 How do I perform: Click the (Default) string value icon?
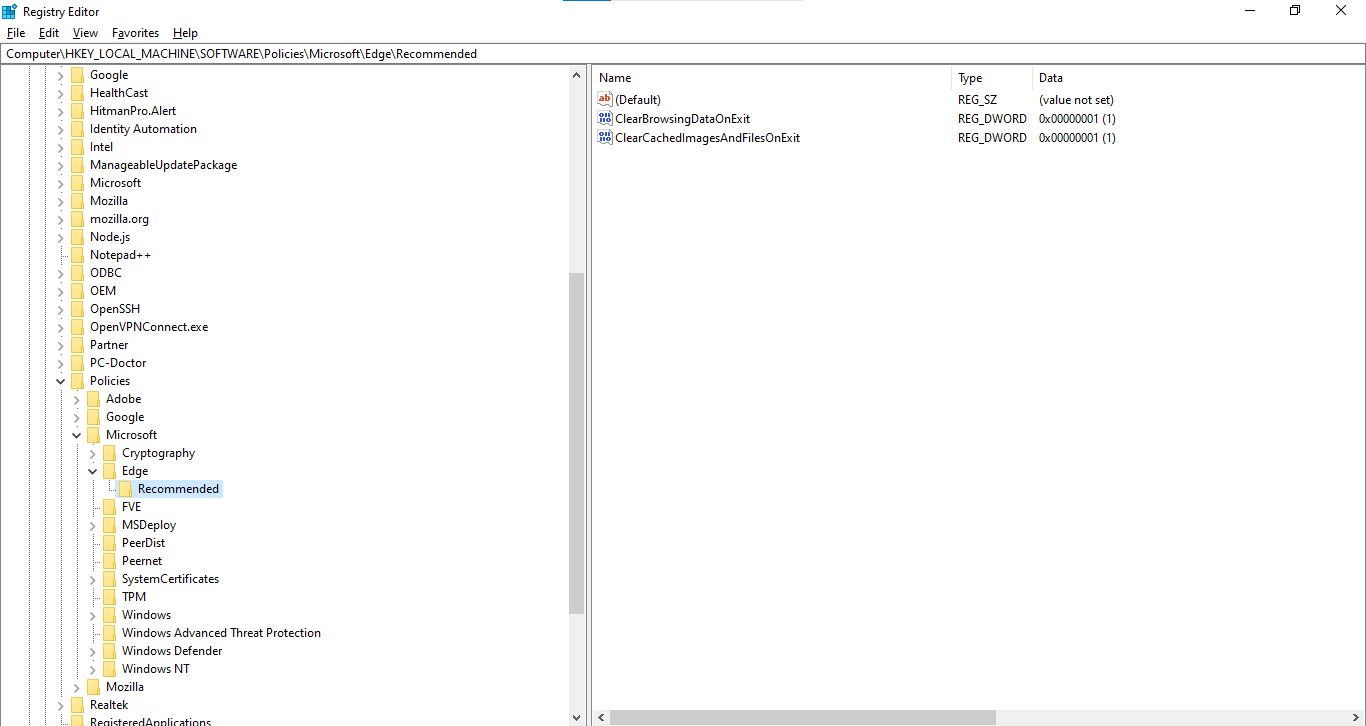(x=604, y=99)
